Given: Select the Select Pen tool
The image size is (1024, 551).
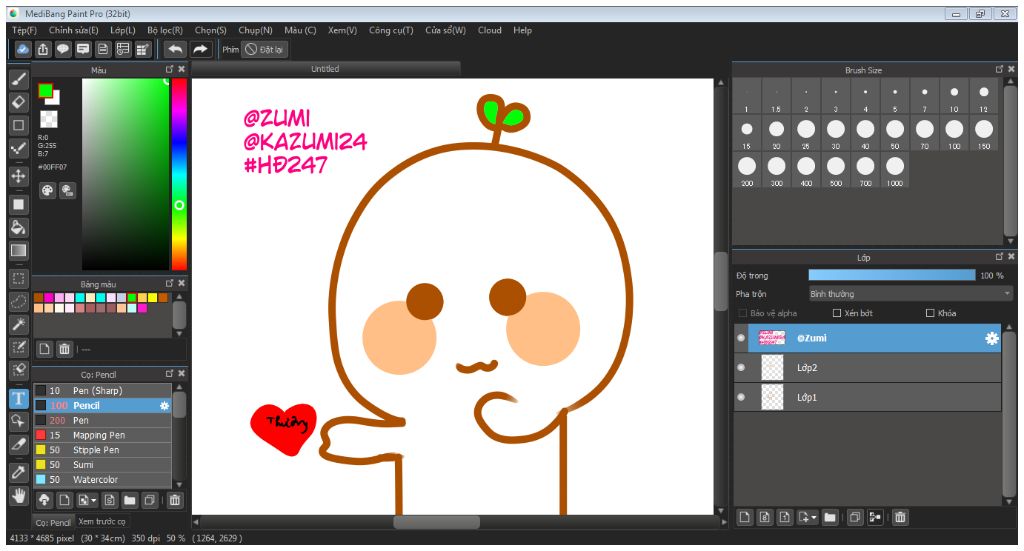Looking at the screenshot, I should [19, 347].
